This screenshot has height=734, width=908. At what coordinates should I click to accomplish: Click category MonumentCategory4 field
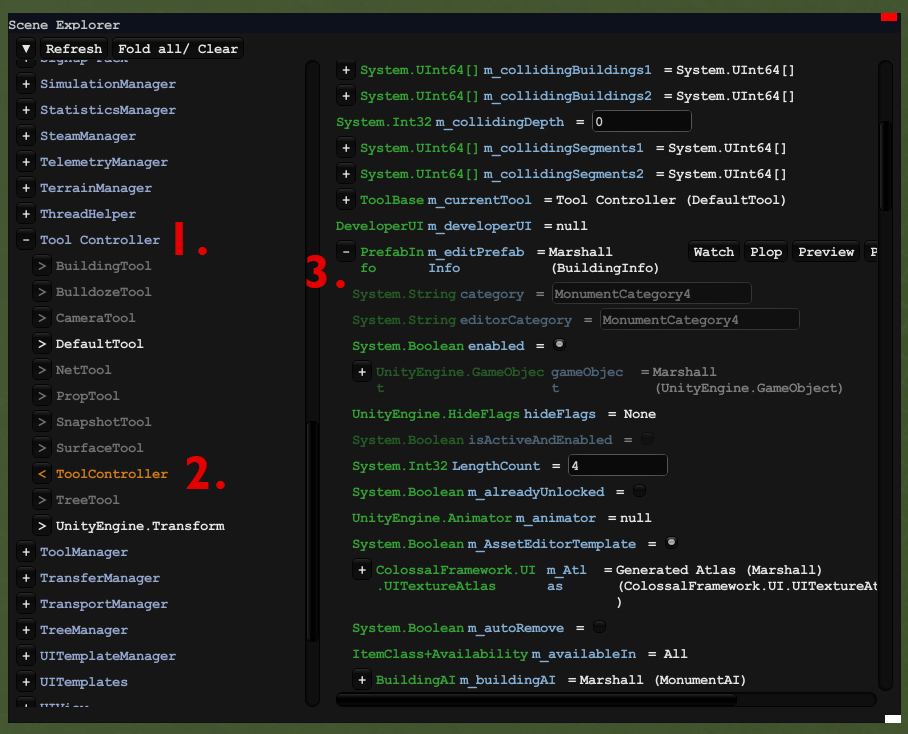point(651,293)
